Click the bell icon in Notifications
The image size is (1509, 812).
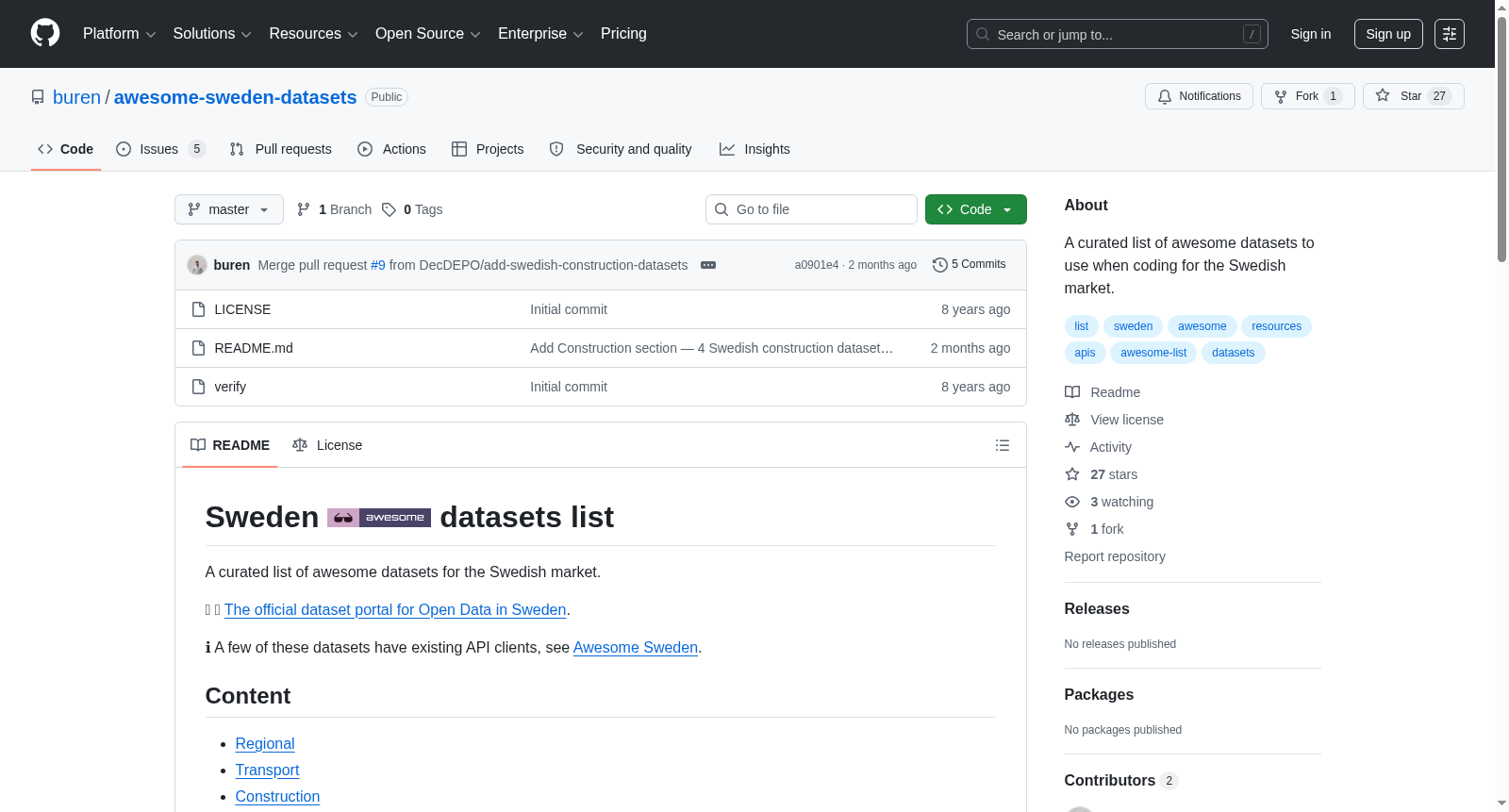(x=1165, y=96)
